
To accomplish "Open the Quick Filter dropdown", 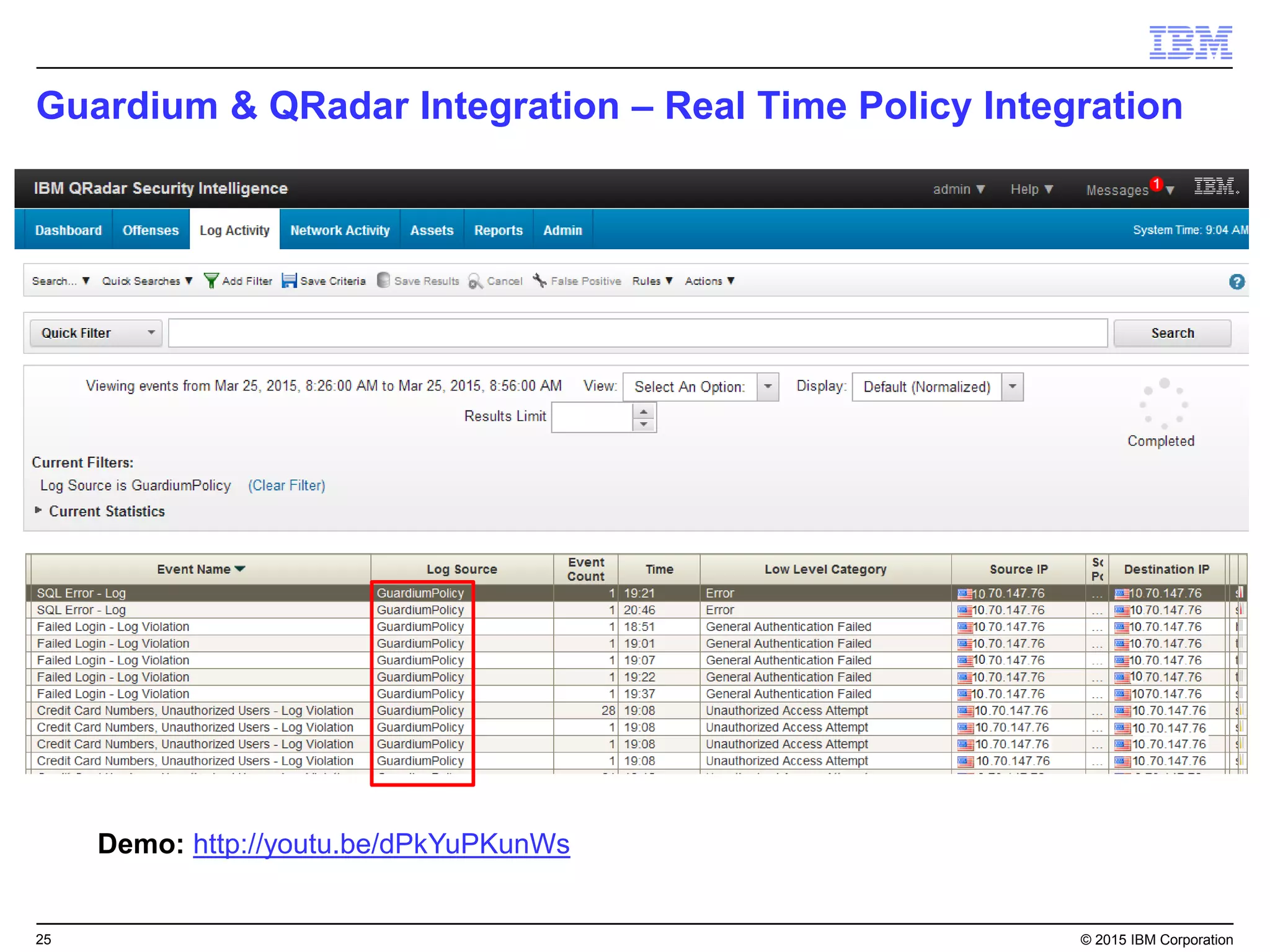I will click(x=96, y=333).
